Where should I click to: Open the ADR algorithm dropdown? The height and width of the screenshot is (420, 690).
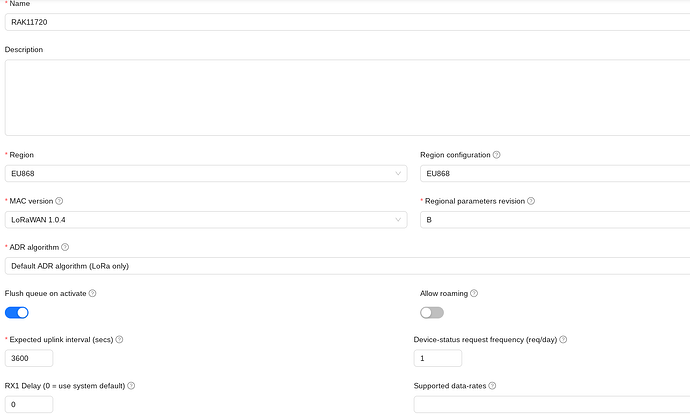click(x=345, y=265)
